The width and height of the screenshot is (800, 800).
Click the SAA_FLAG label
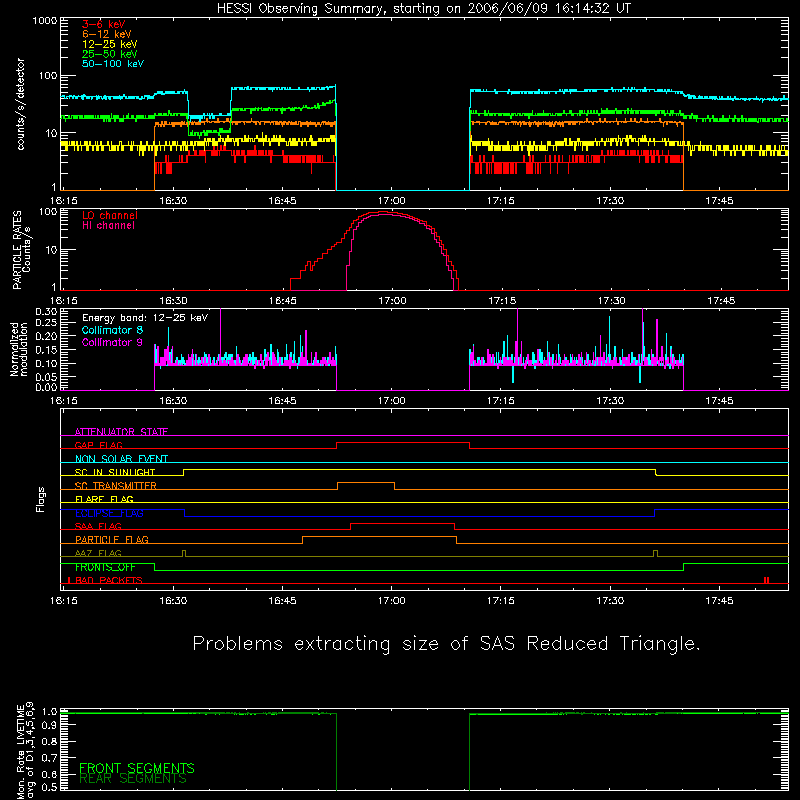click(98, 526)
